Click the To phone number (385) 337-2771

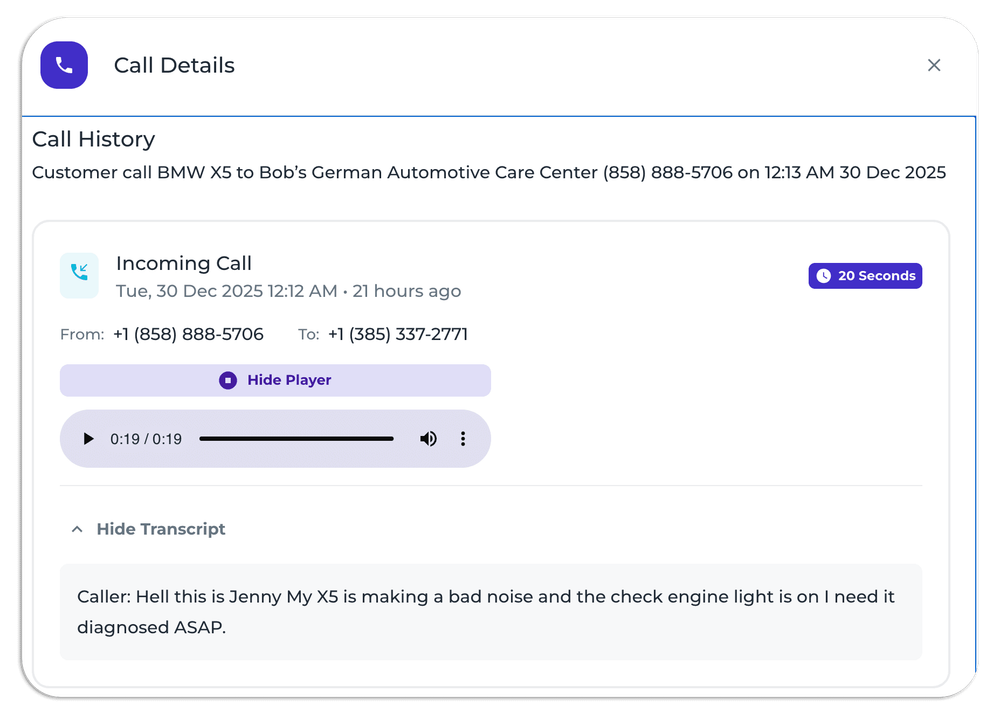[x=397, y=334]
